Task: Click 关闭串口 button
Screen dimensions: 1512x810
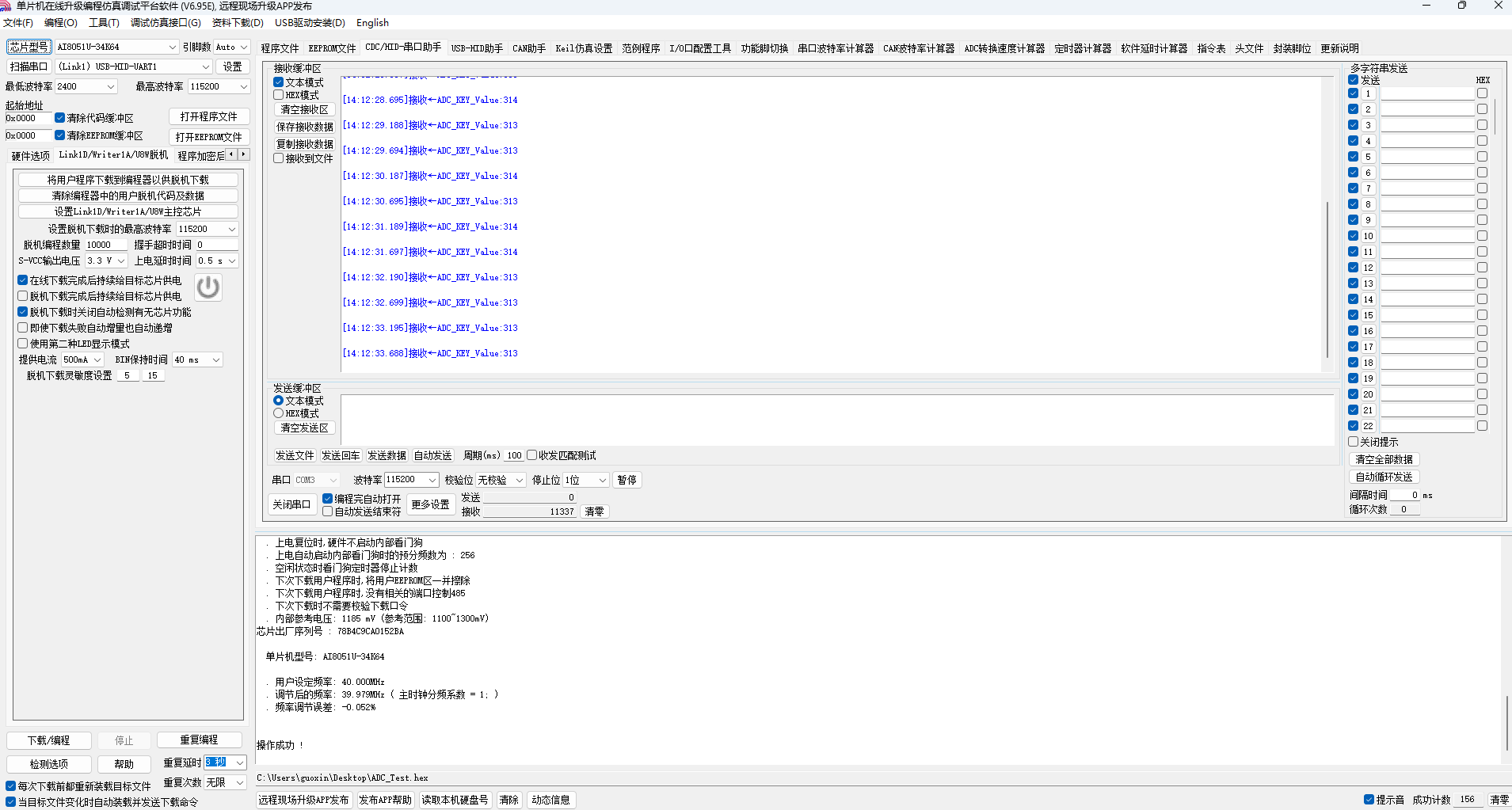Action: click(x=291, y=504)
